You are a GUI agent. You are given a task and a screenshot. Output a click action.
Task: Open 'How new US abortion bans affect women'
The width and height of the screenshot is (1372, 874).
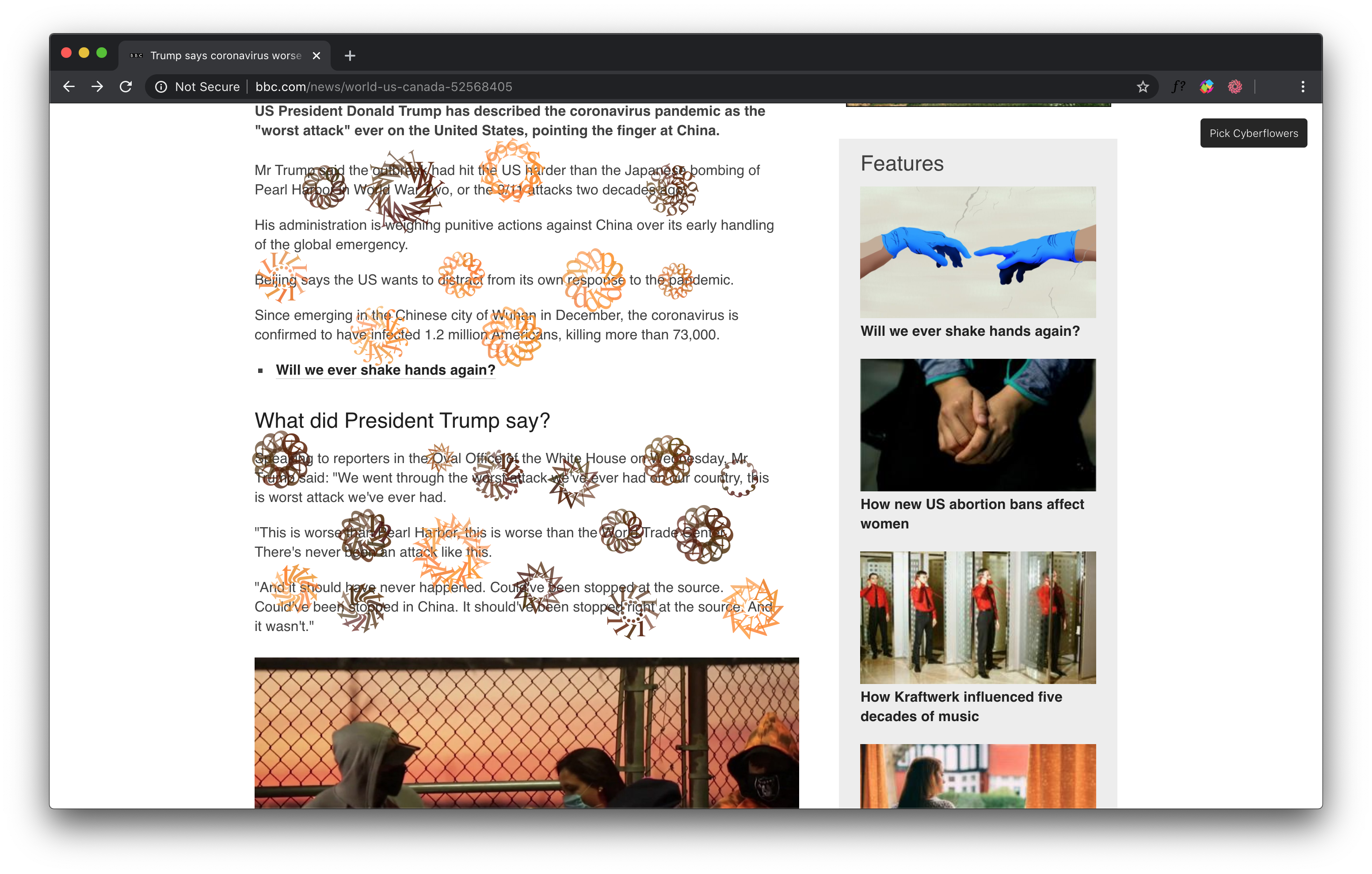point(972,513)
